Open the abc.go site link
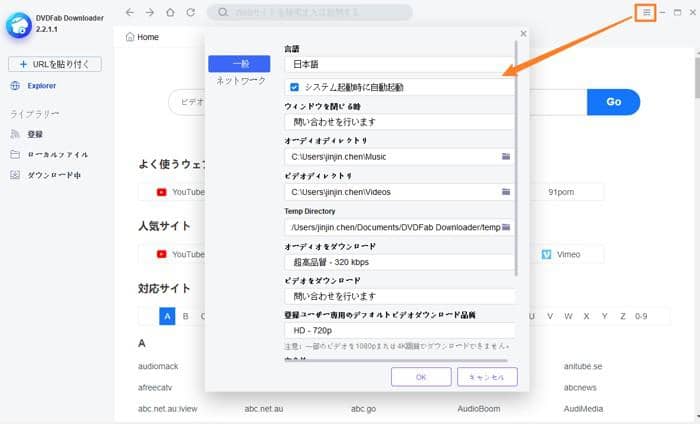 (363, 409)
